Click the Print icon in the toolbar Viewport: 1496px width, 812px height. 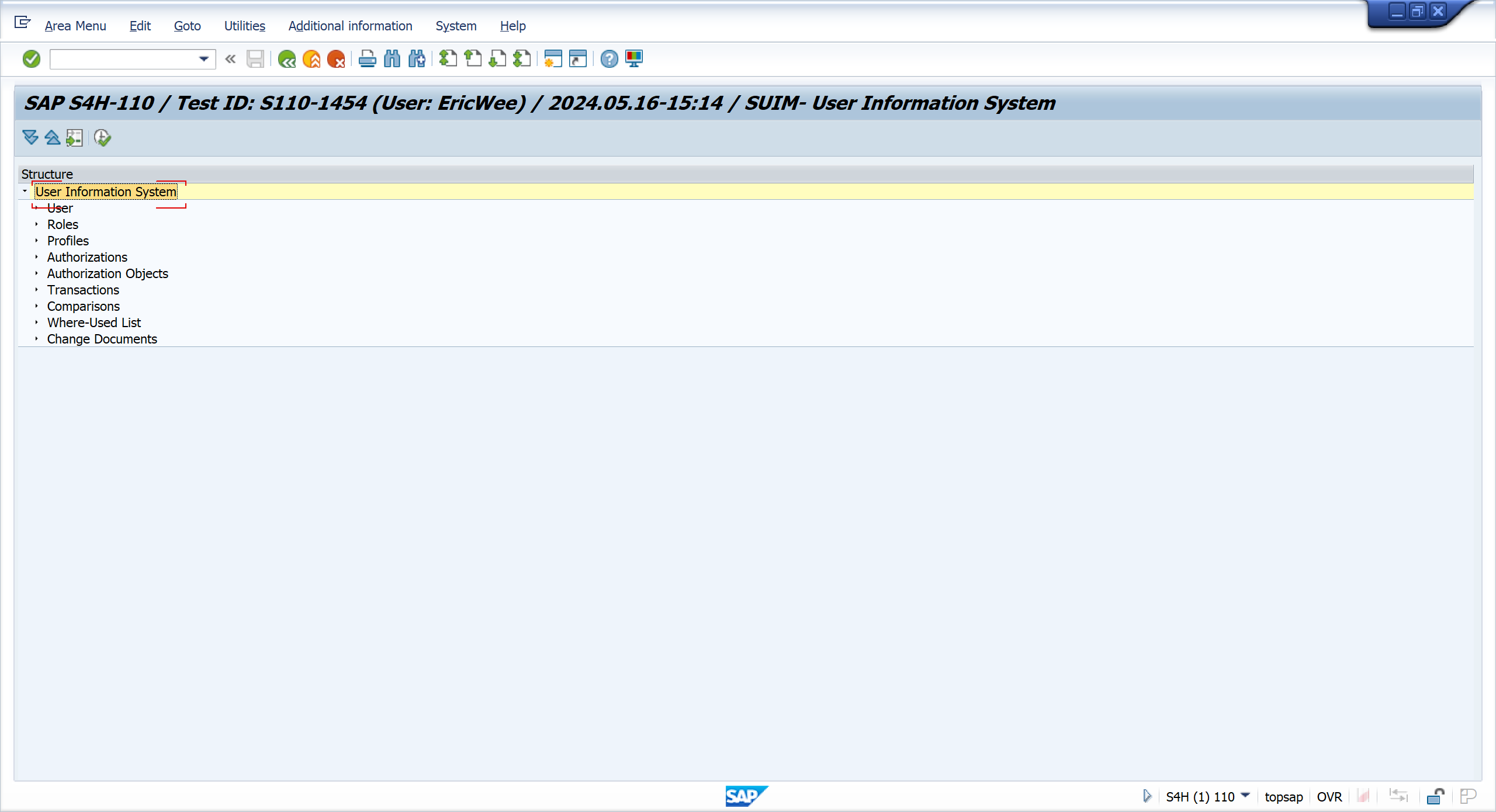[367, 59]
